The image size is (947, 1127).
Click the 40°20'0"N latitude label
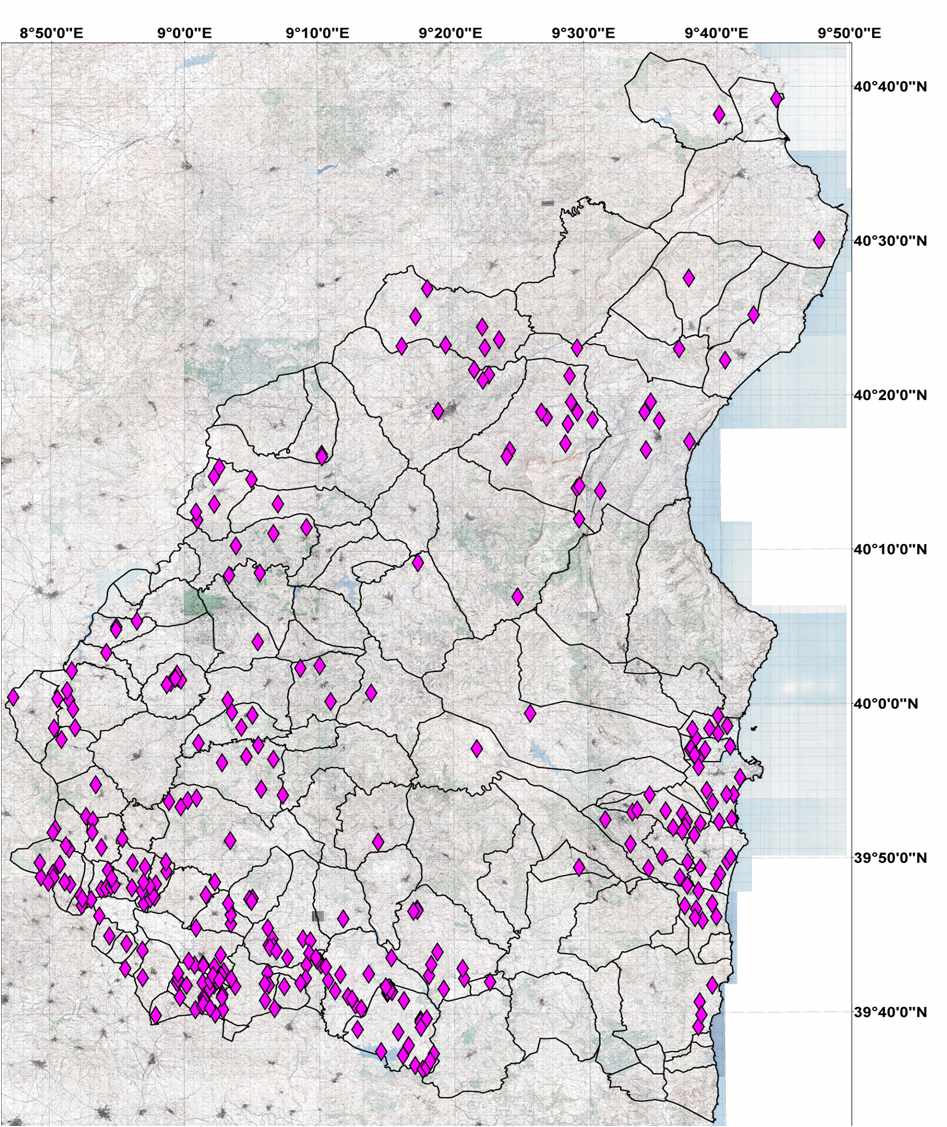coord(890,395)
